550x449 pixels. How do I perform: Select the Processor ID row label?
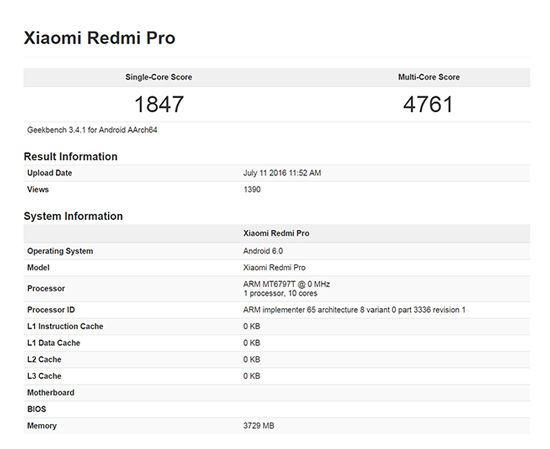[x=51, y=310]
